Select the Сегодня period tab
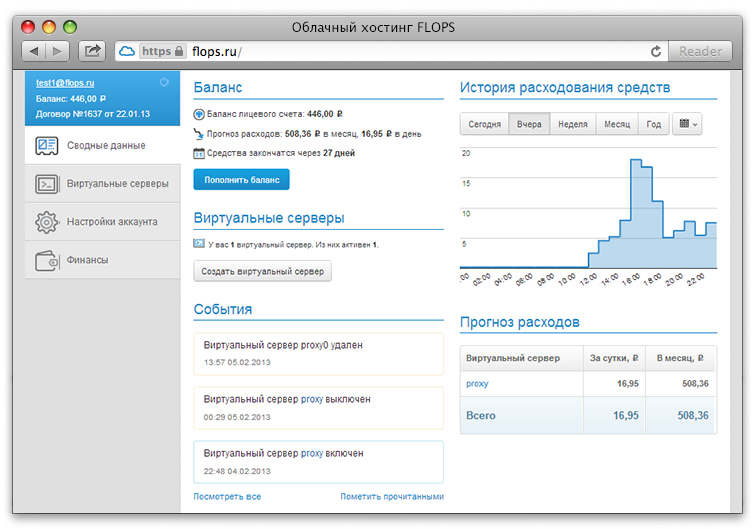 point(485,124)
